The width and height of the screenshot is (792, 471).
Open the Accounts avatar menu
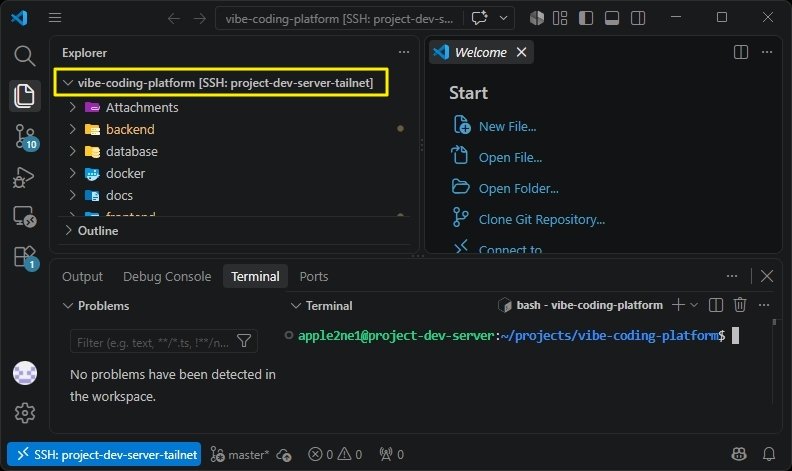pos(25,373)
